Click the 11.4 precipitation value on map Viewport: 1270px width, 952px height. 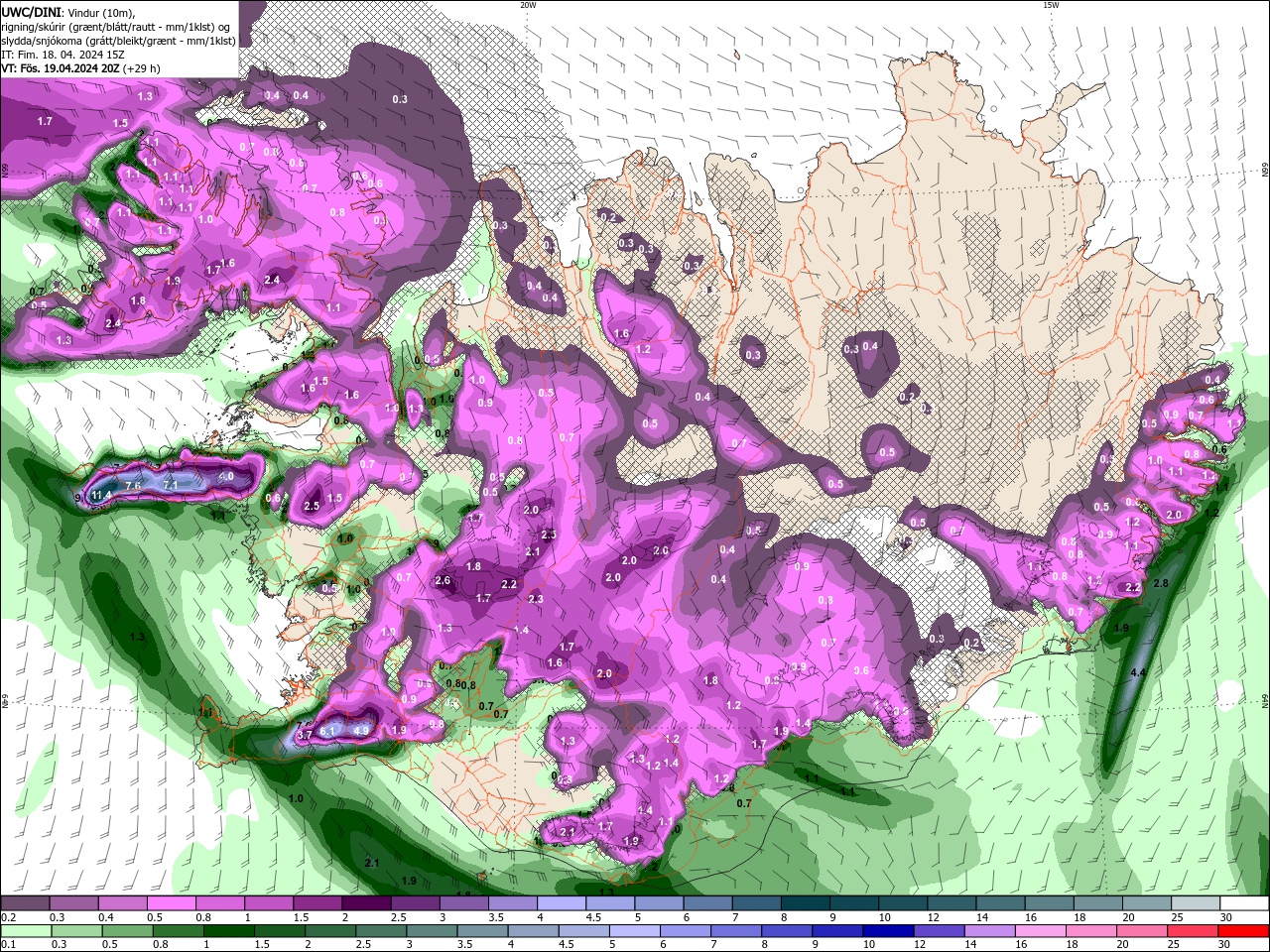[100, 495]
